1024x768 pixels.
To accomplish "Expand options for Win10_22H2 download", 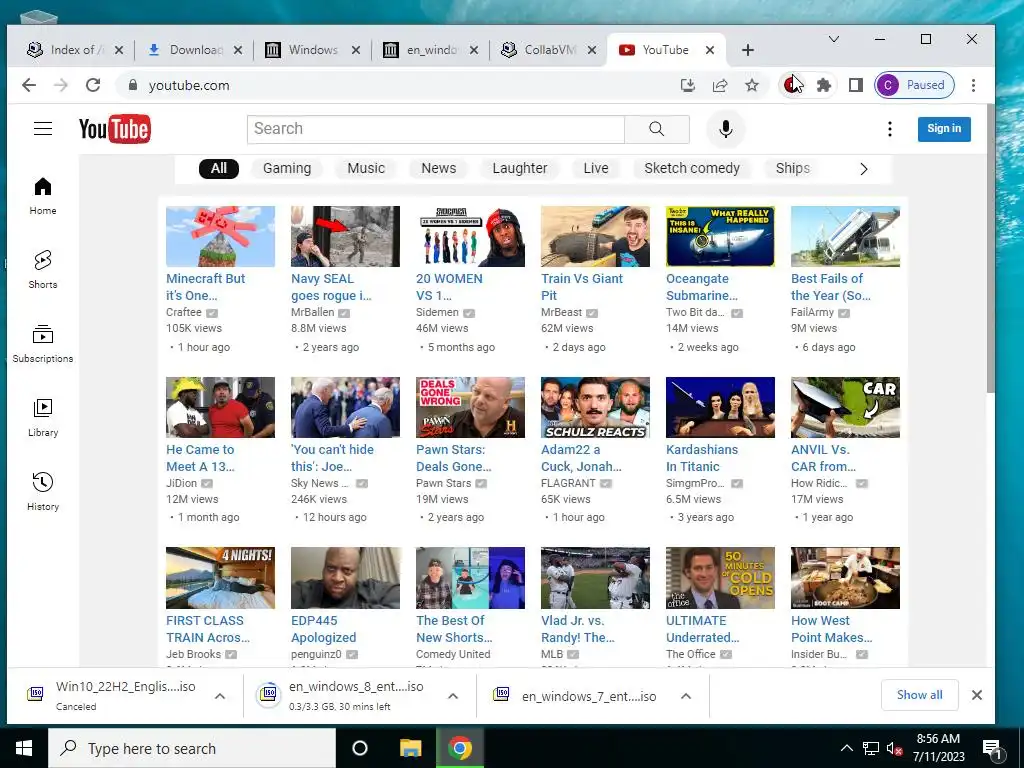I will click(x=220, y=696).
